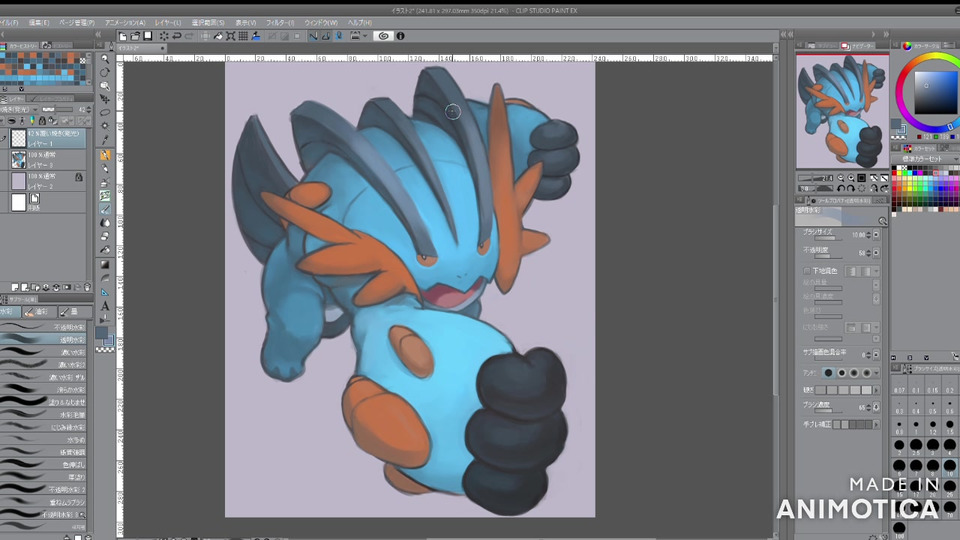Open the レイヤー menu
Viewport: 960px width, 540px height.
pos(166,21)
